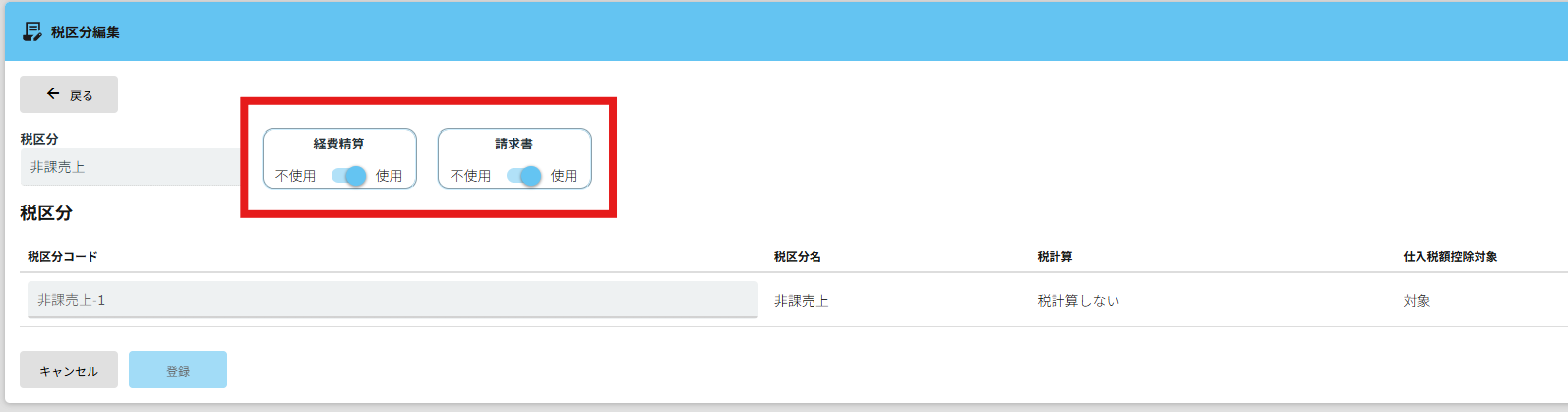Click the 税計算しない cell in row

point(1078,301)
